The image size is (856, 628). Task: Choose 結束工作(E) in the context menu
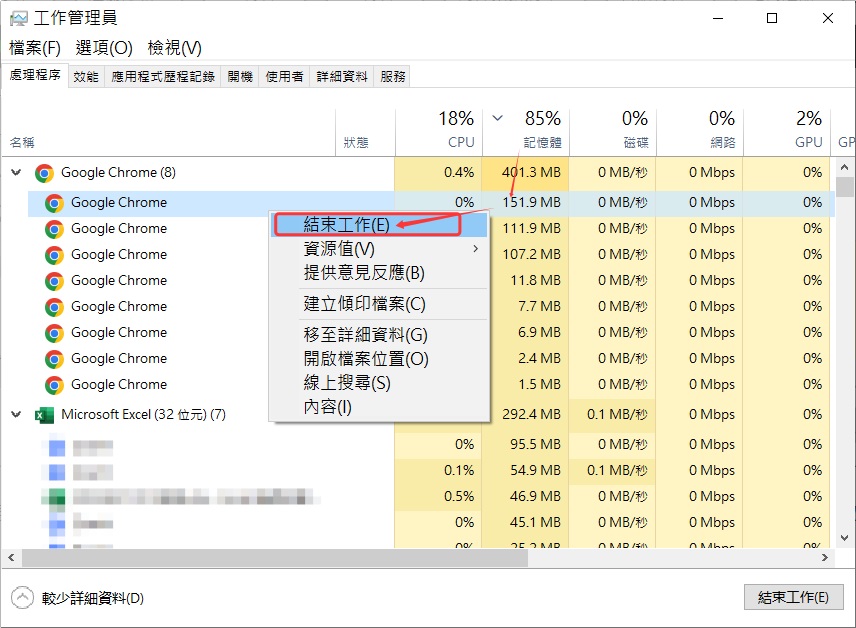pos(379,224)
